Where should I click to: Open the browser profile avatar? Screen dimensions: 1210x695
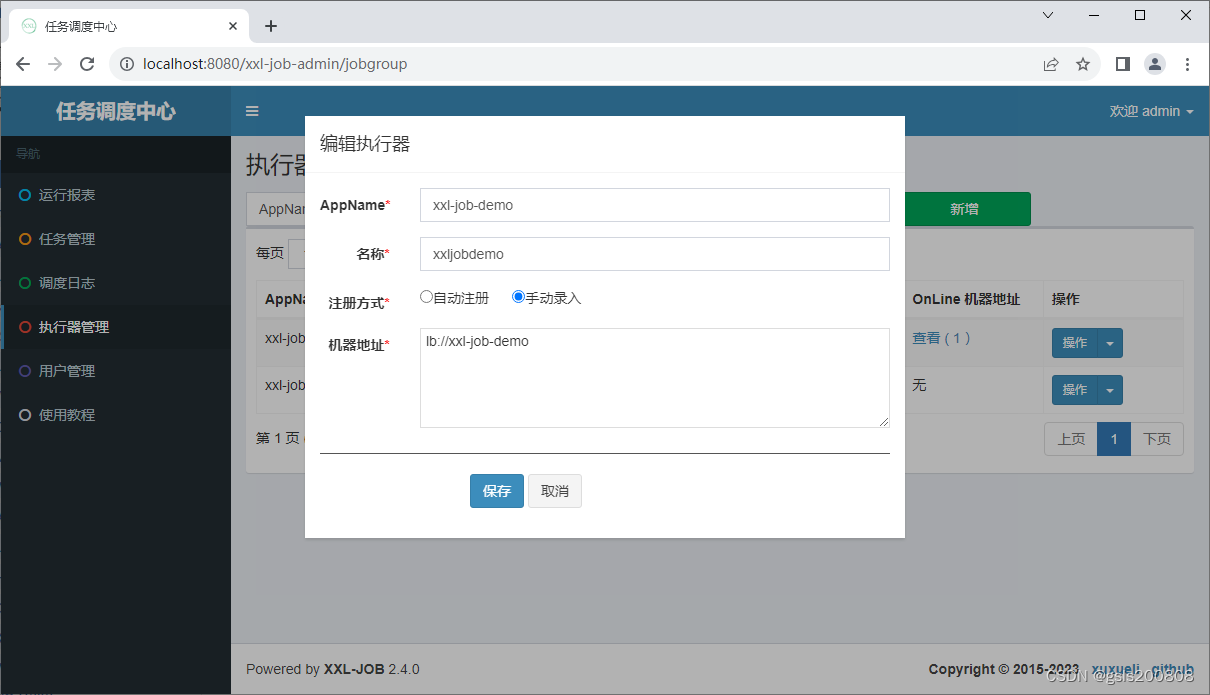1155,64
